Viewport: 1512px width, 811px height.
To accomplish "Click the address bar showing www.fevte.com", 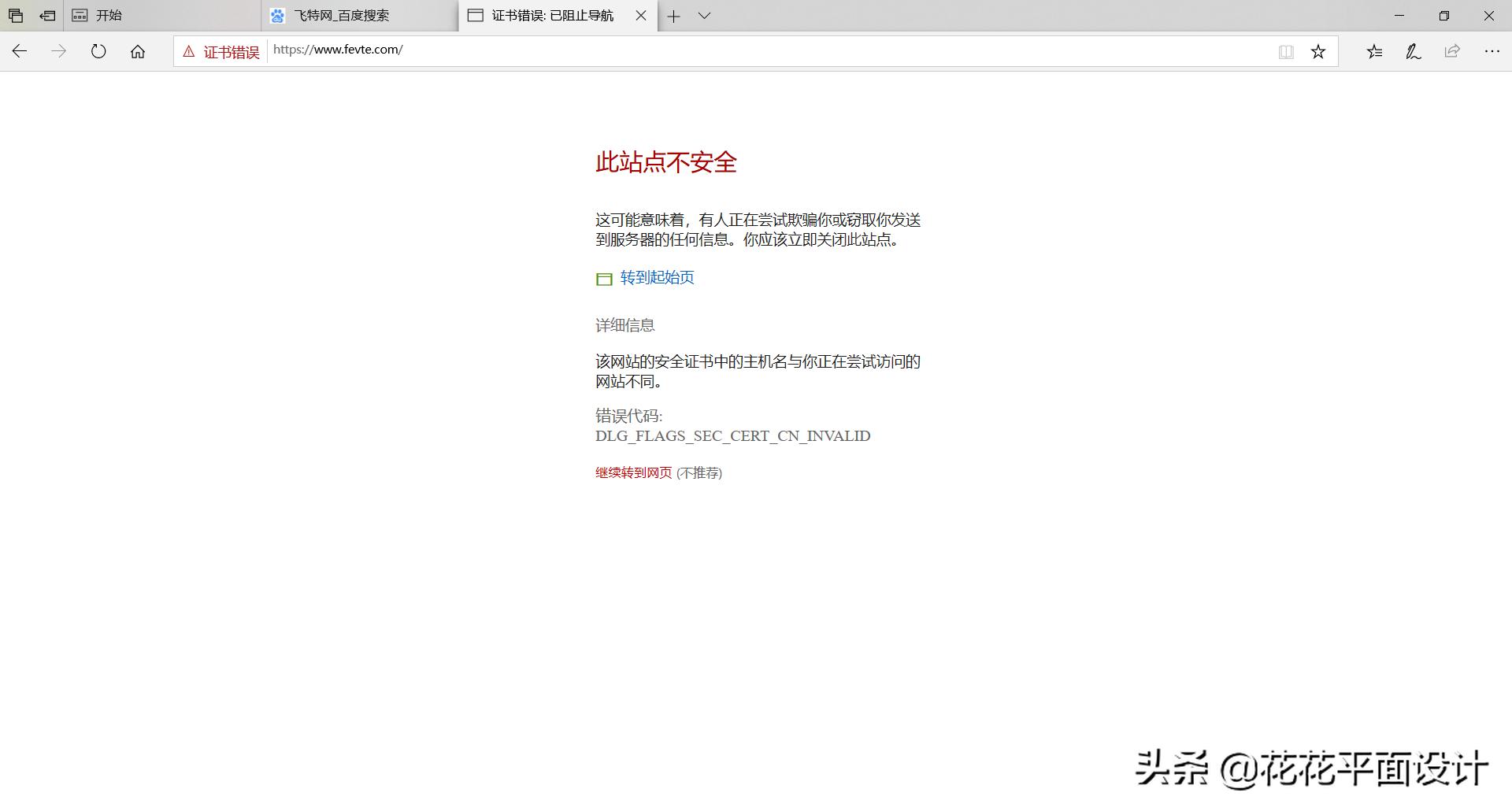I will tap(337, 50).
